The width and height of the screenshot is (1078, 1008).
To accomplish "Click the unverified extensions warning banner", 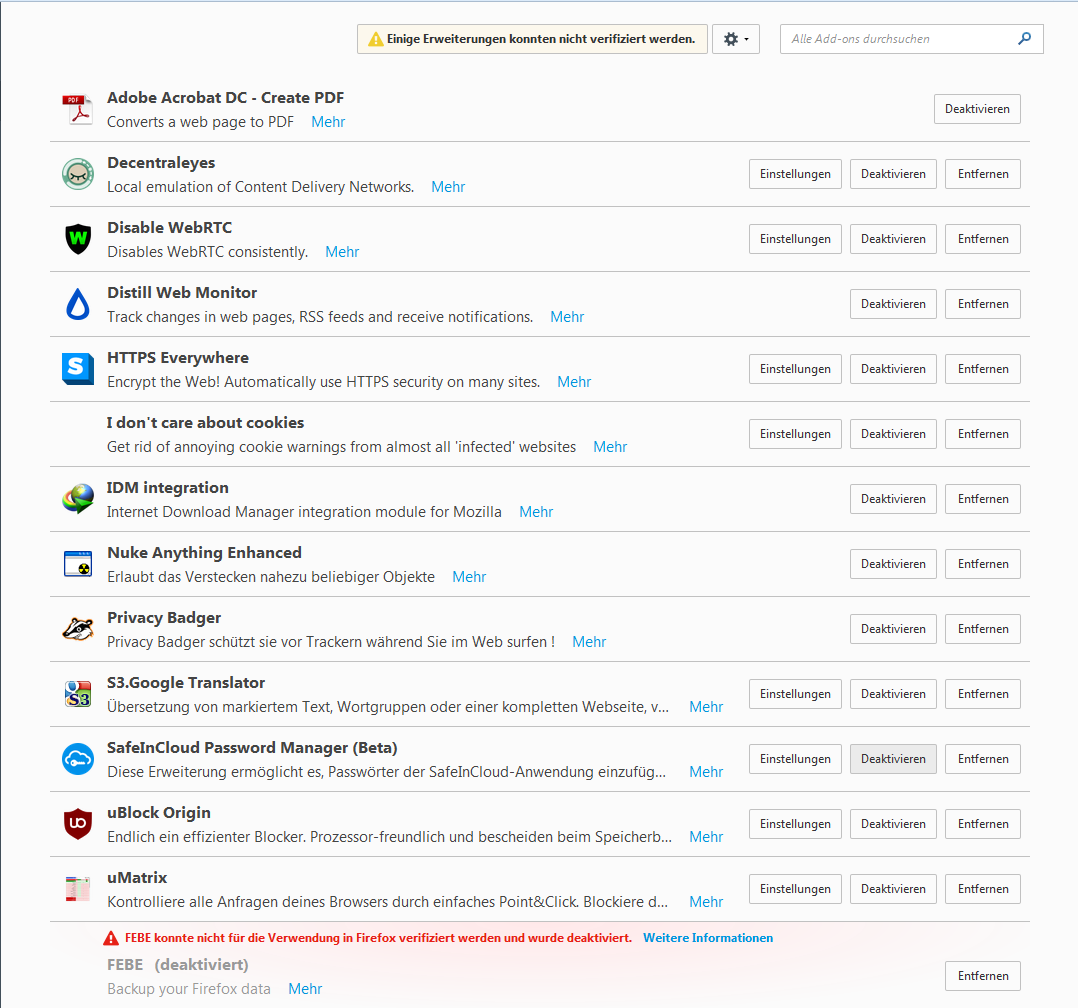I will click(x=532, y=39).
